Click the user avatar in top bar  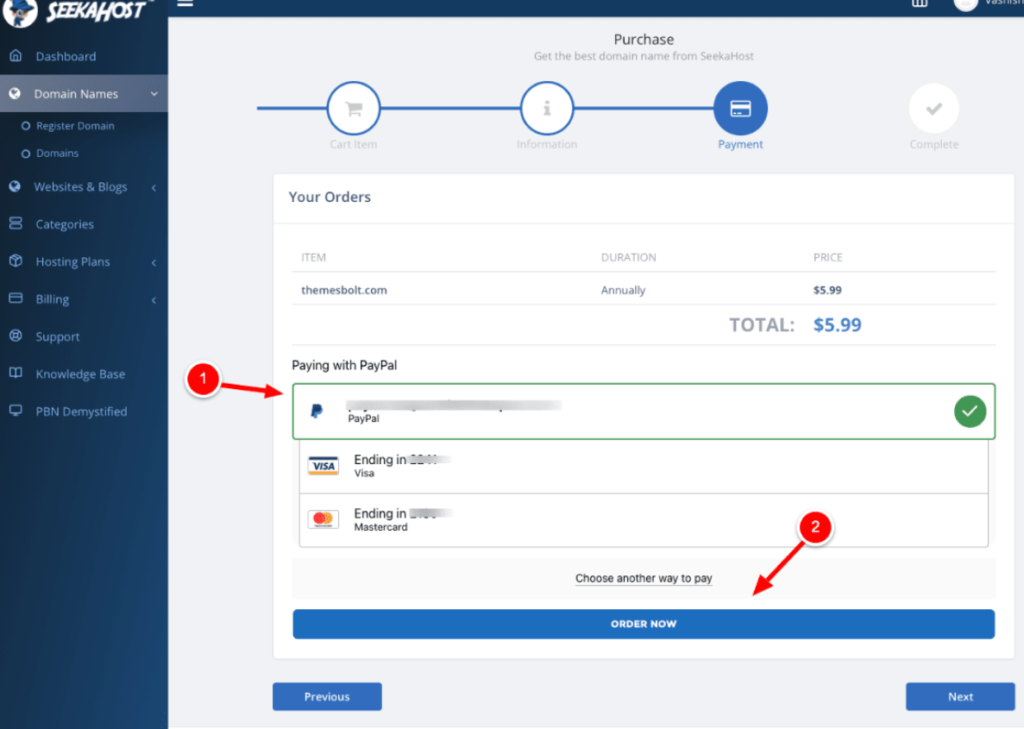click(x=965, y=4)
